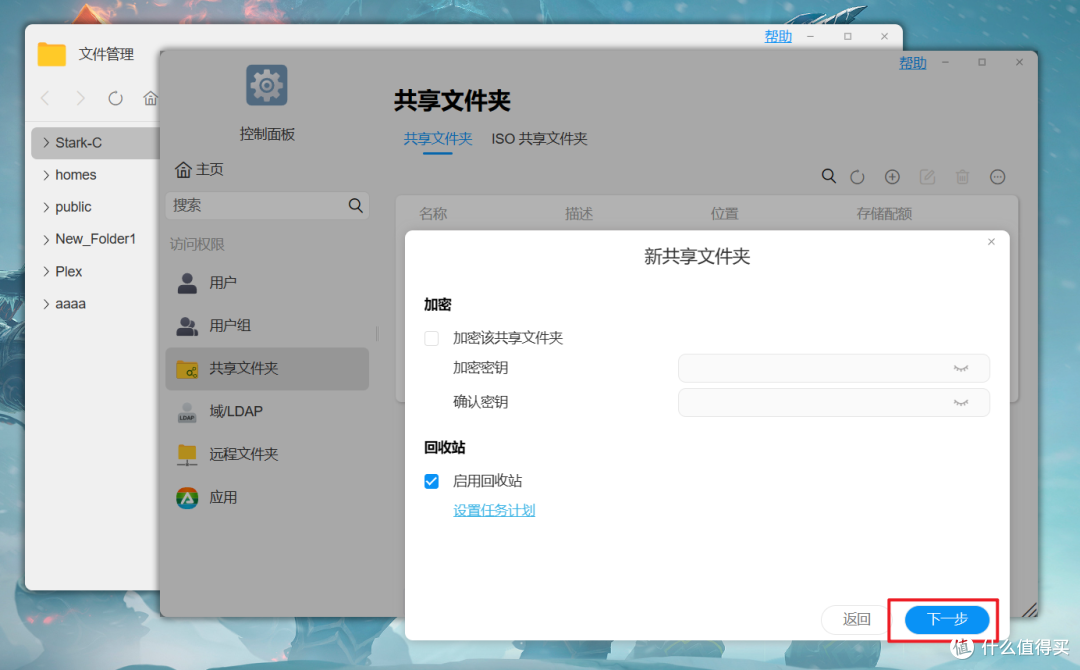This screenshot has width=1080, height=670.
Task: Click the 返回 button
Action: point(856,619)
